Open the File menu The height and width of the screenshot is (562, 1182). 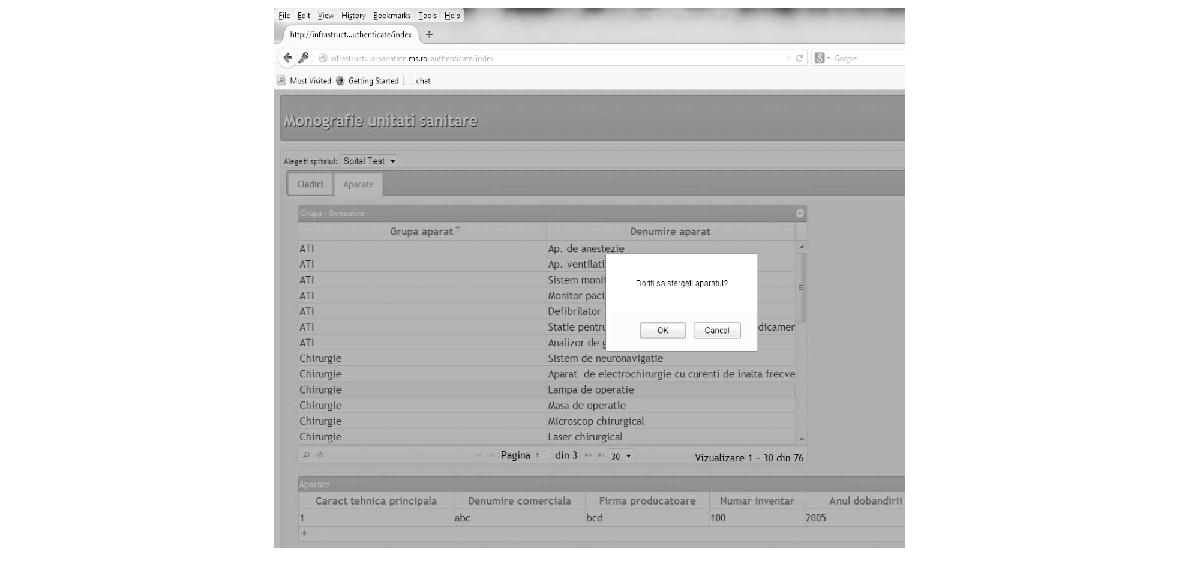click(283, 15)
